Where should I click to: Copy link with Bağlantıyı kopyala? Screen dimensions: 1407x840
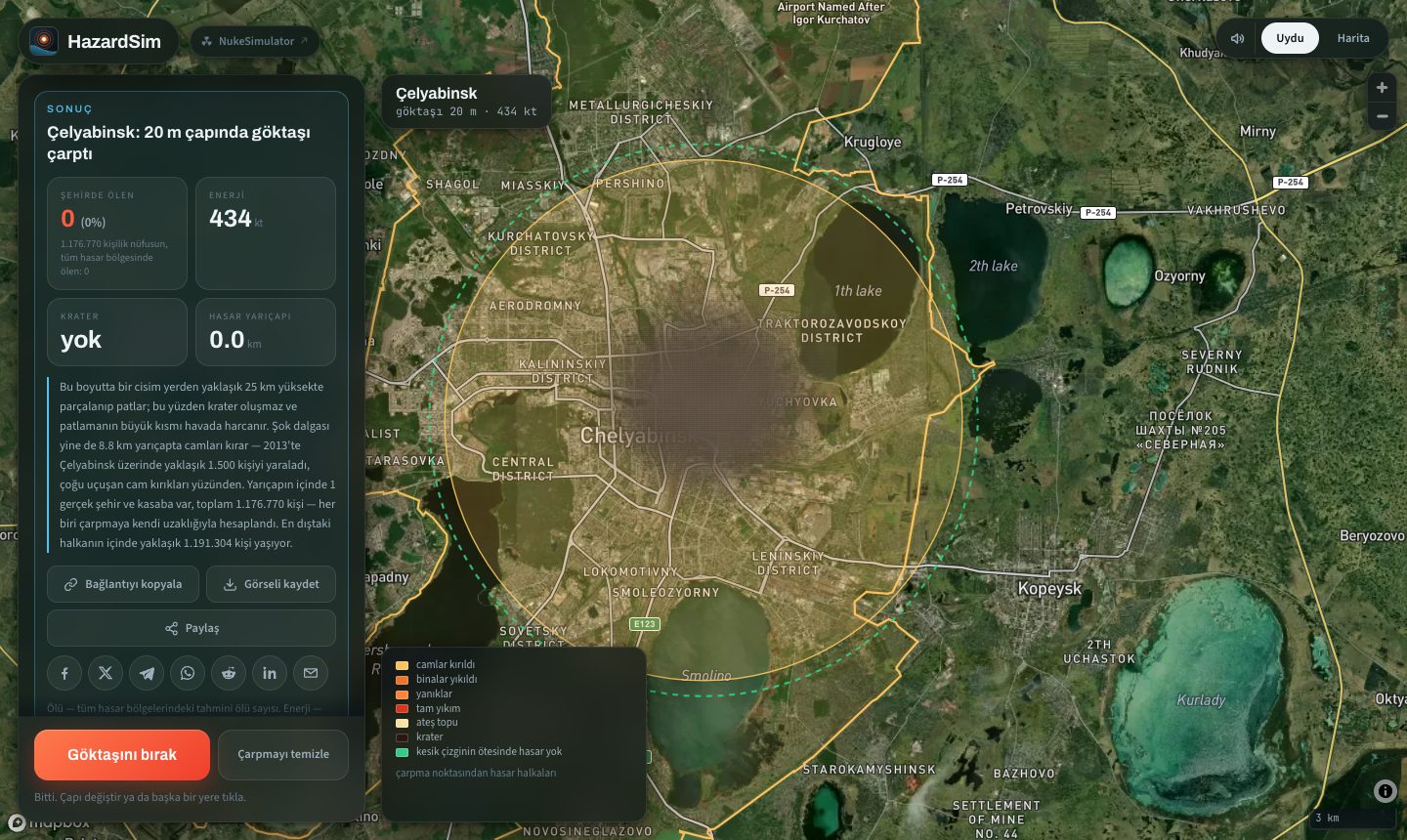(123, 584)
